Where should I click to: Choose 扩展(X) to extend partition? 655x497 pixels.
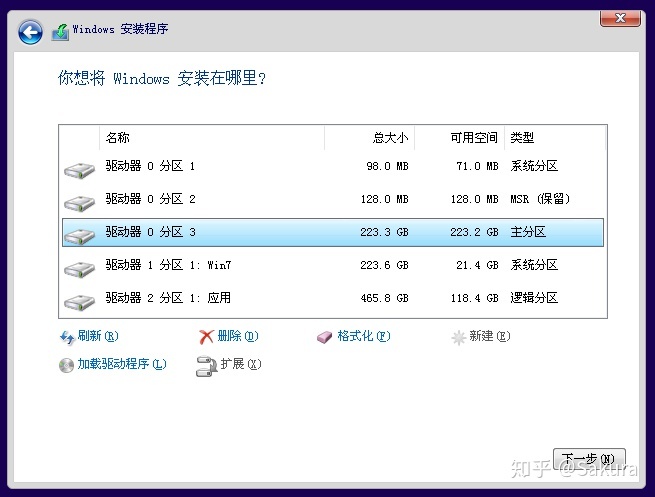tap(241, 364)
